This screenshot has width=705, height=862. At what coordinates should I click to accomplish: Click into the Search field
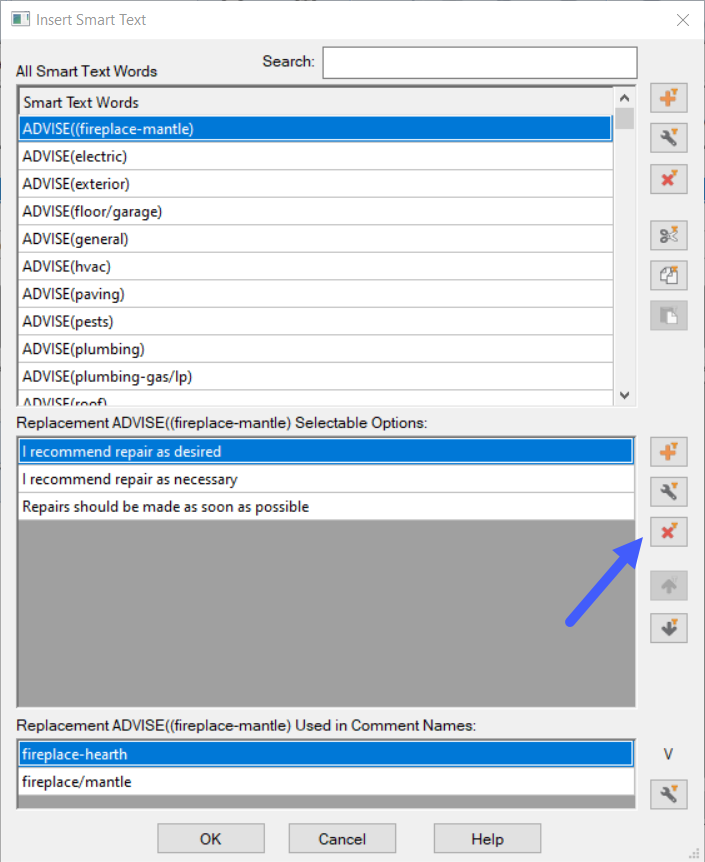point(479,62)
